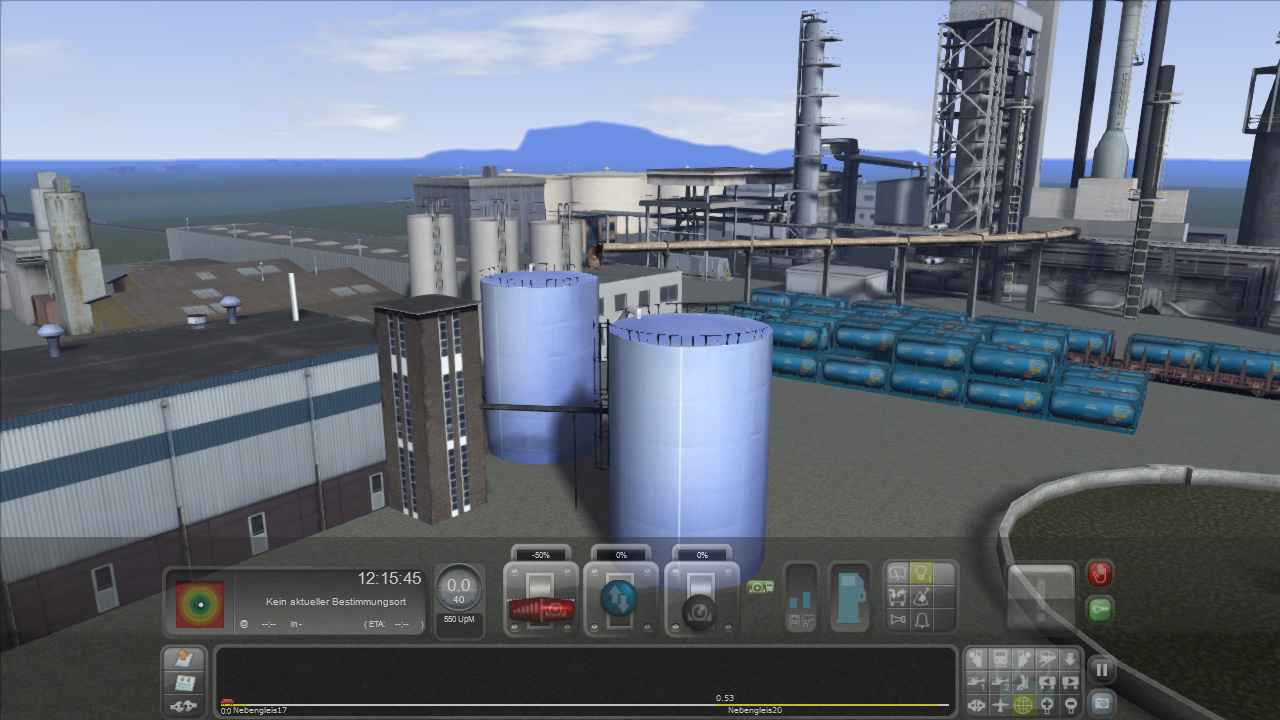Switch to trackside camera view
The image size is (1280, 720).
1046,659
